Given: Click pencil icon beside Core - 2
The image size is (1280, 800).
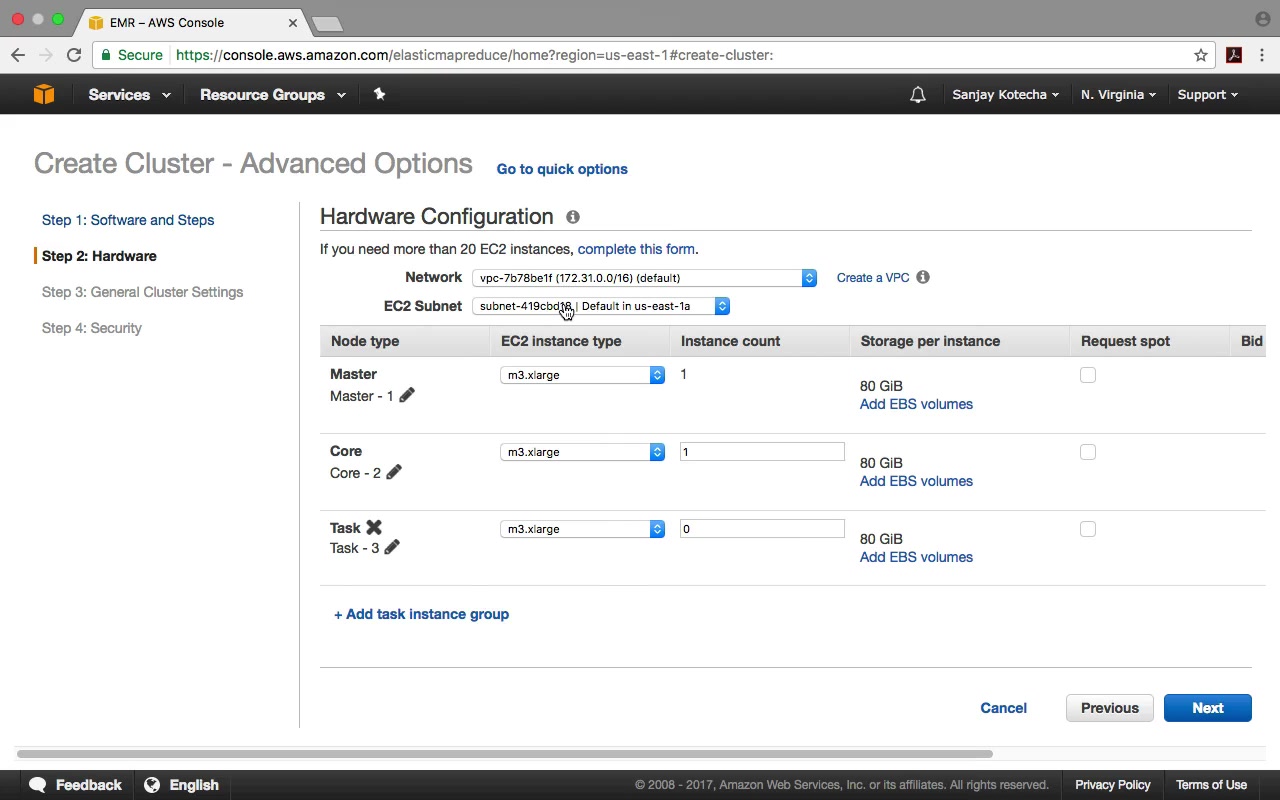Looking at the screenshot, I should pyautogui.click(x=394, y=472).
